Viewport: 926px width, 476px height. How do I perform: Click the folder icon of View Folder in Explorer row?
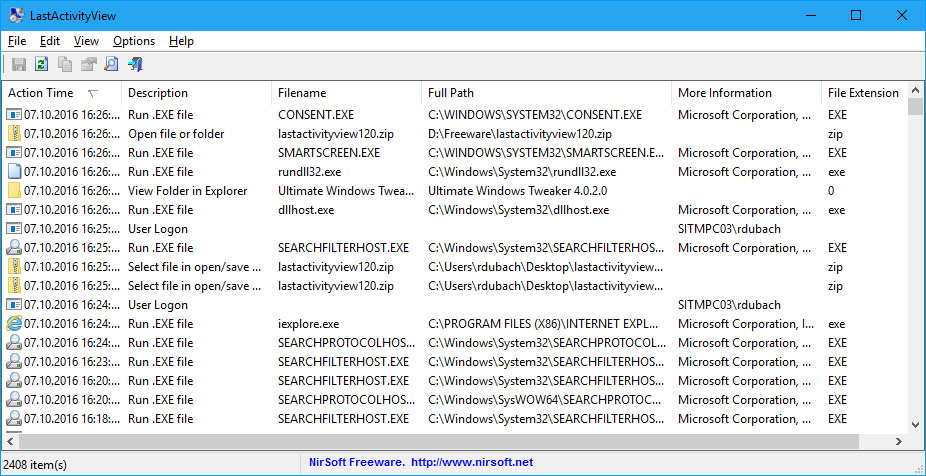(14, 191)
